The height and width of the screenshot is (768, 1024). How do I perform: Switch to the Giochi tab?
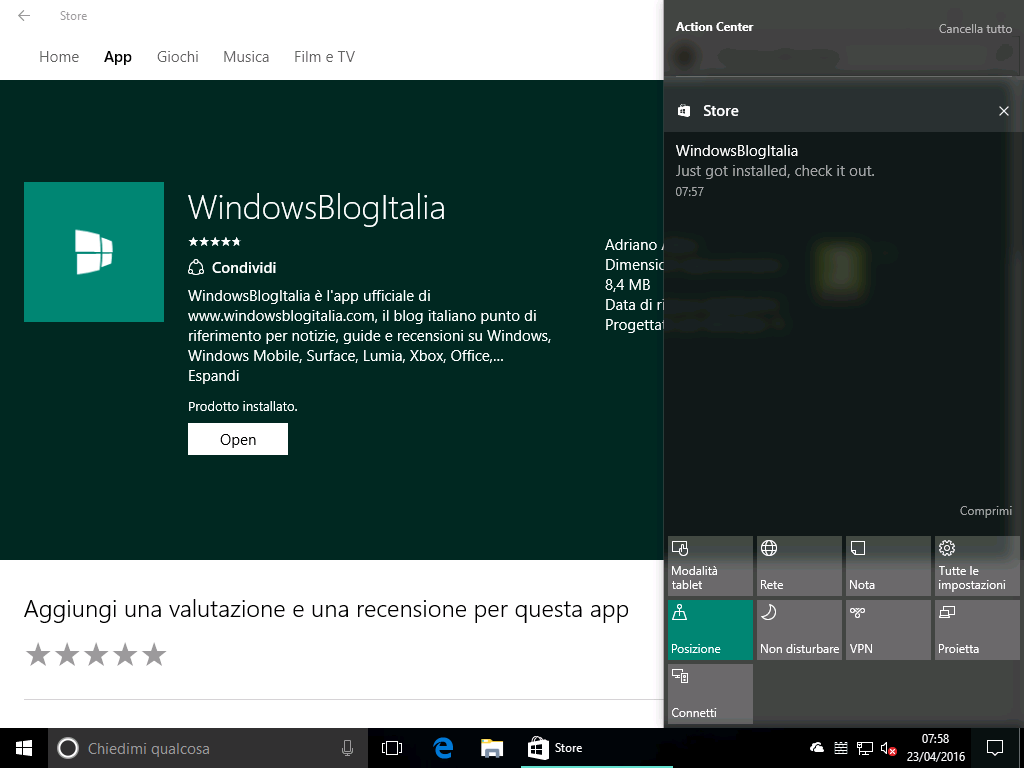(178, 57)
